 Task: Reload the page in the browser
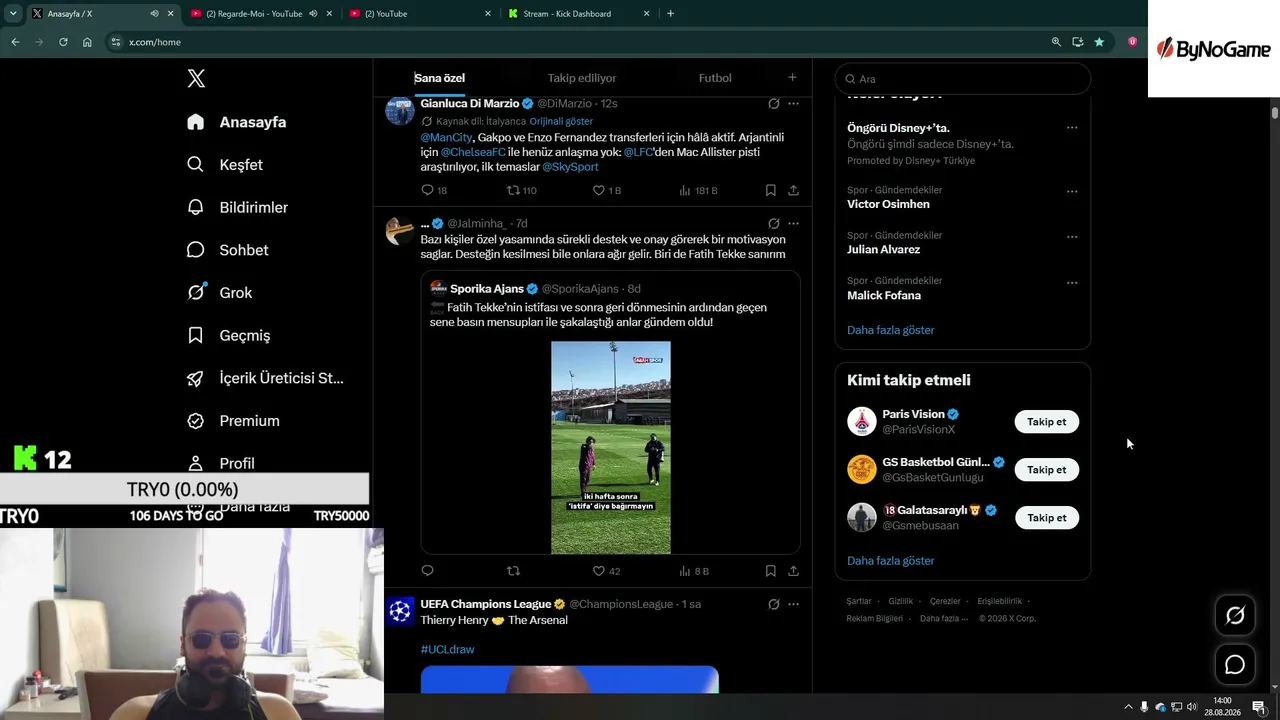point(63,42)
